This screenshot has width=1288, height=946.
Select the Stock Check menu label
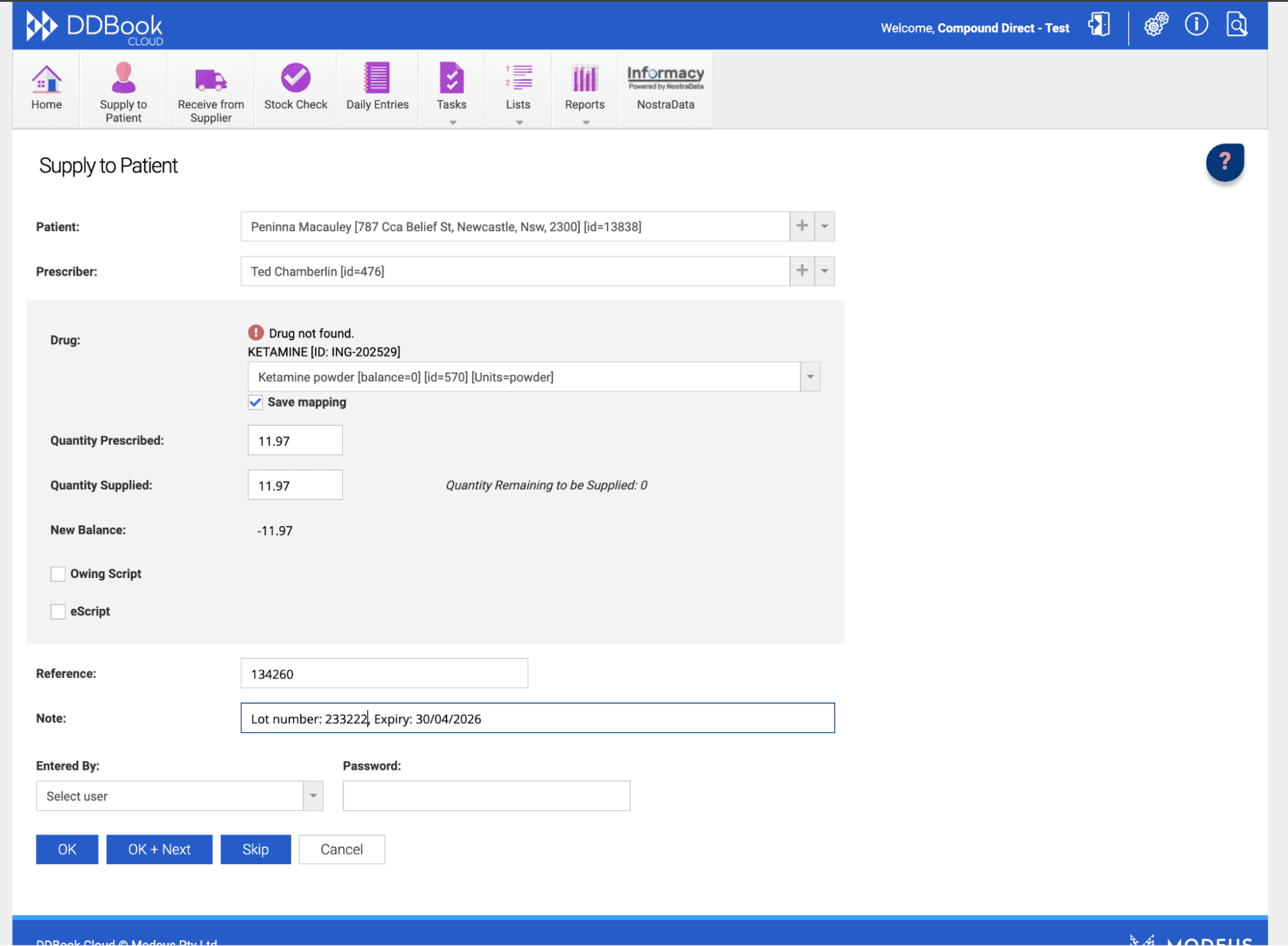[296, 104]
